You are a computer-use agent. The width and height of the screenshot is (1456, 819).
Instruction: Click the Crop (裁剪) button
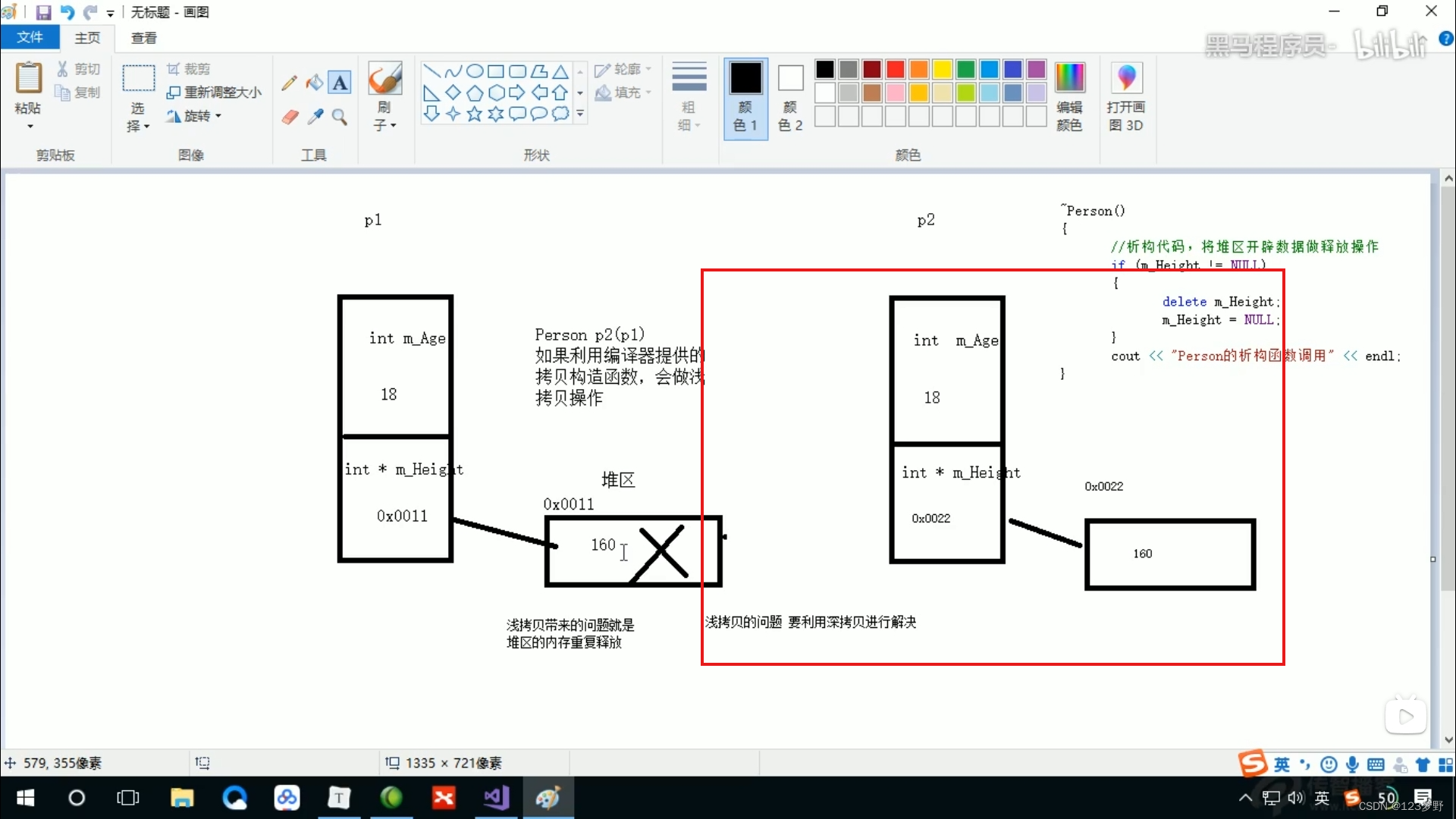click(x=188, y=69)
